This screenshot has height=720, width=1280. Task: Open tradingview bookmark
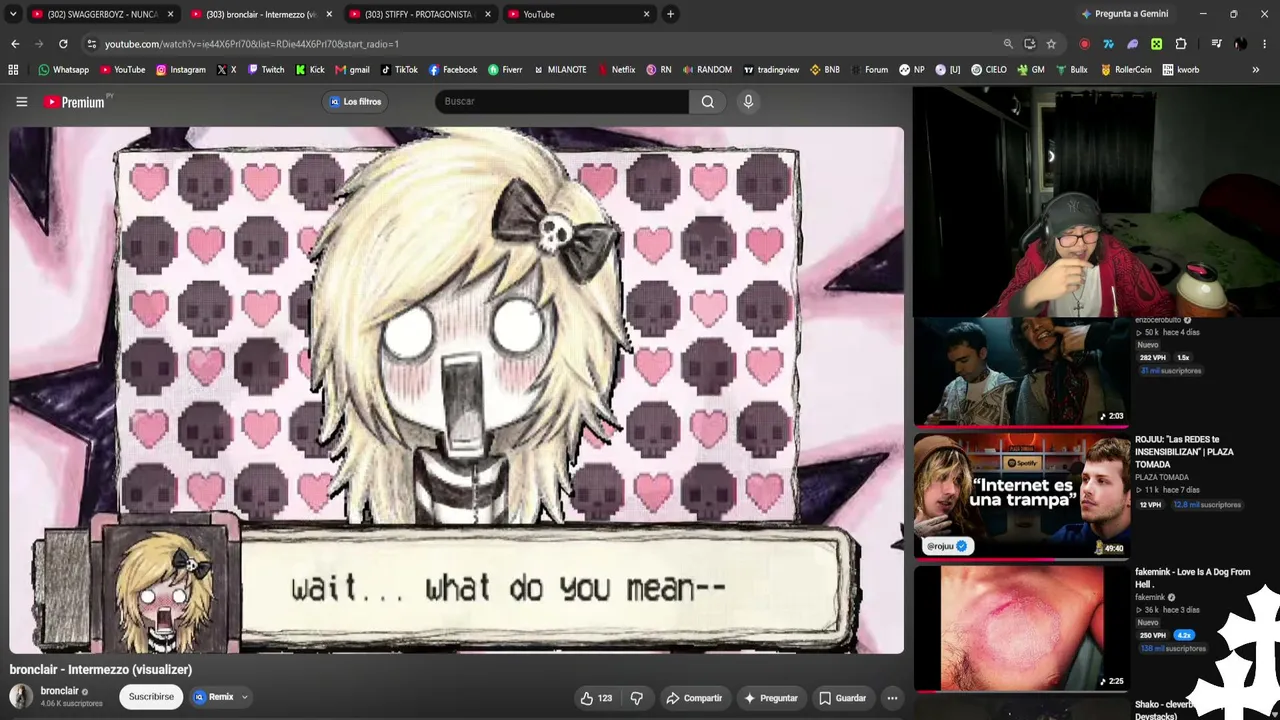click(x=771, y=70)
